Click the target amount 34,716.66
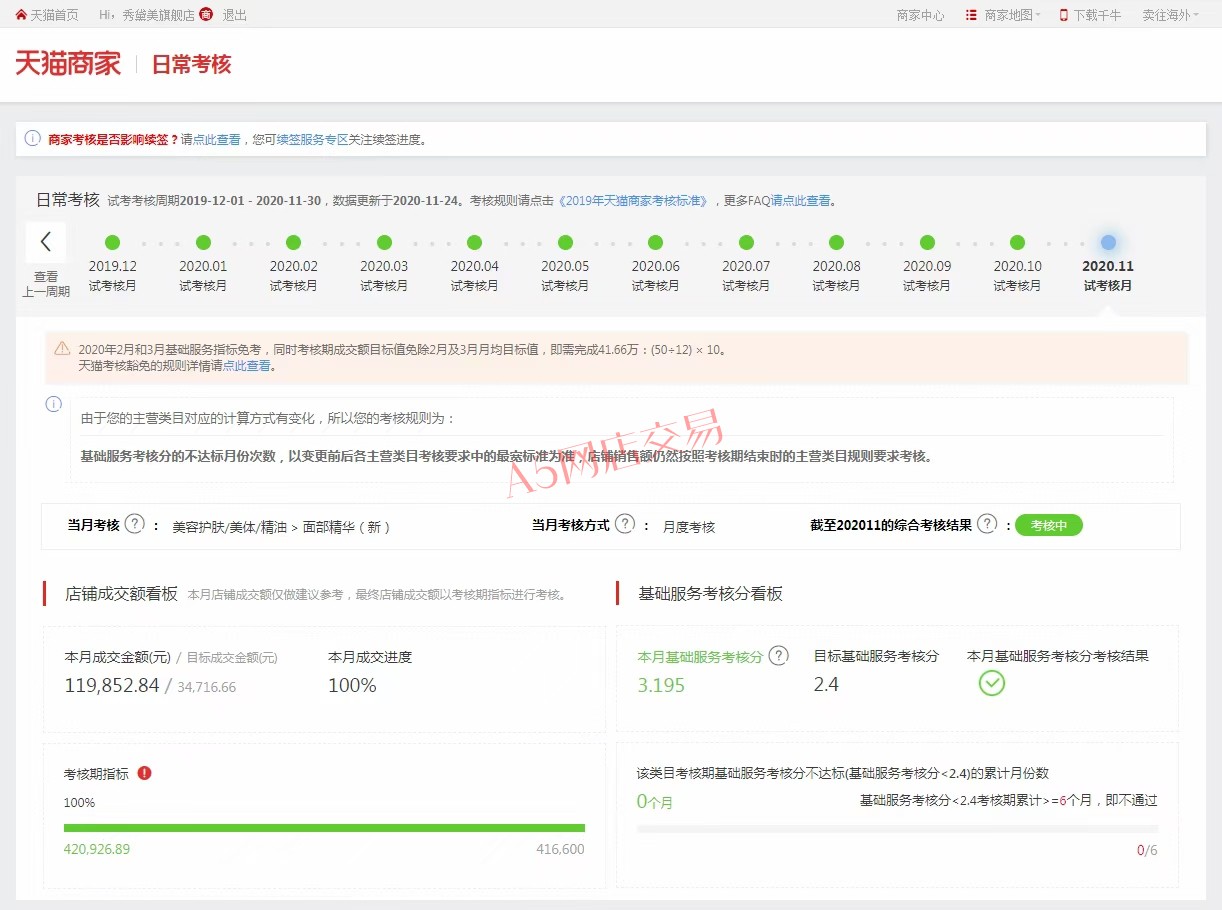The height and width of the screenshot is (910, 1222). click(207, 687)
